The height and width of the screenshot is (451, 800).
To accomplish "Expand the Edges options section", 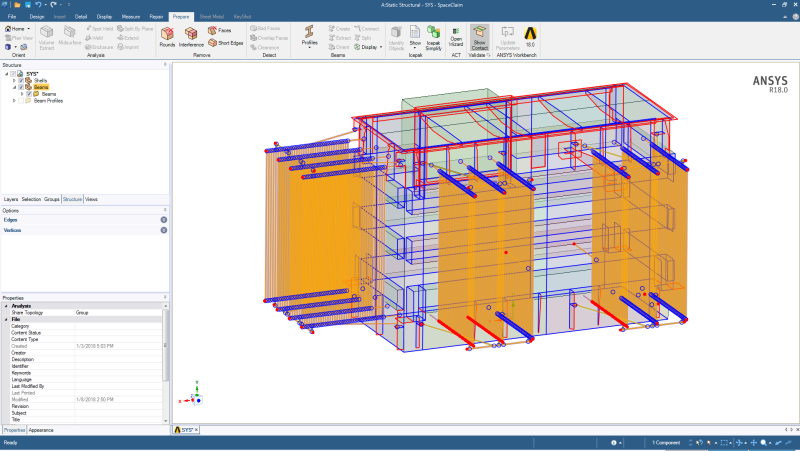I will [164, 220].
